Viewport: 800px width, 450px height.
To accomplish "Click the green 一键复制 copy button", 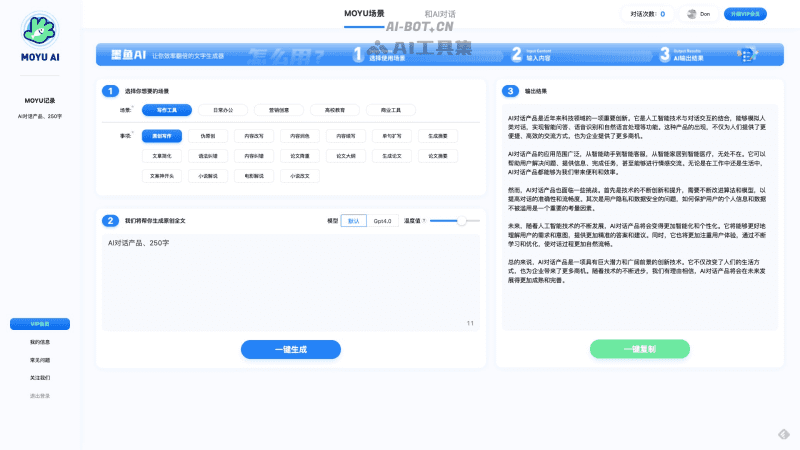I will [x=639, y=349].
